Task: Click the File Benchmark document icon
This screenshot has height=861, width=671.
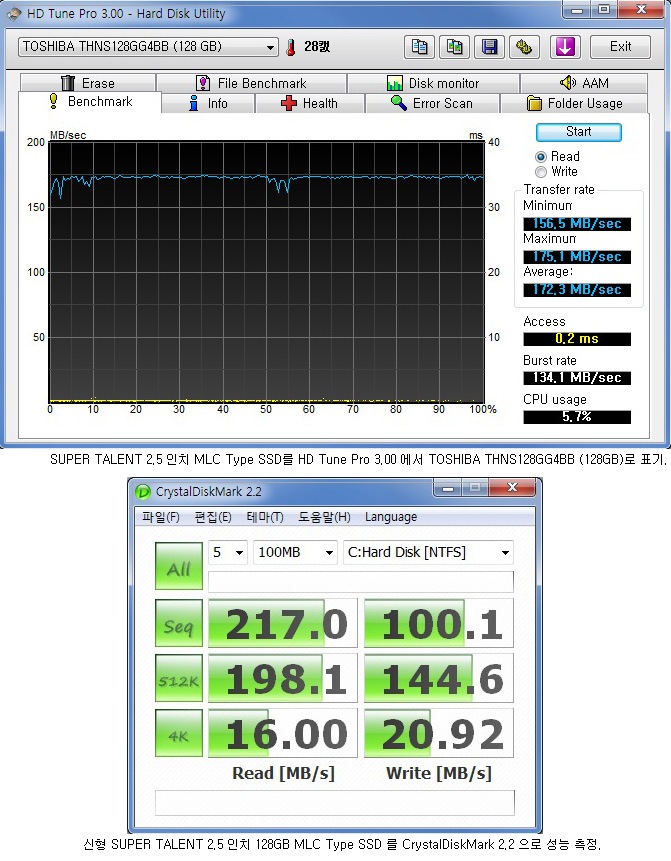Action: coord(203,83)
